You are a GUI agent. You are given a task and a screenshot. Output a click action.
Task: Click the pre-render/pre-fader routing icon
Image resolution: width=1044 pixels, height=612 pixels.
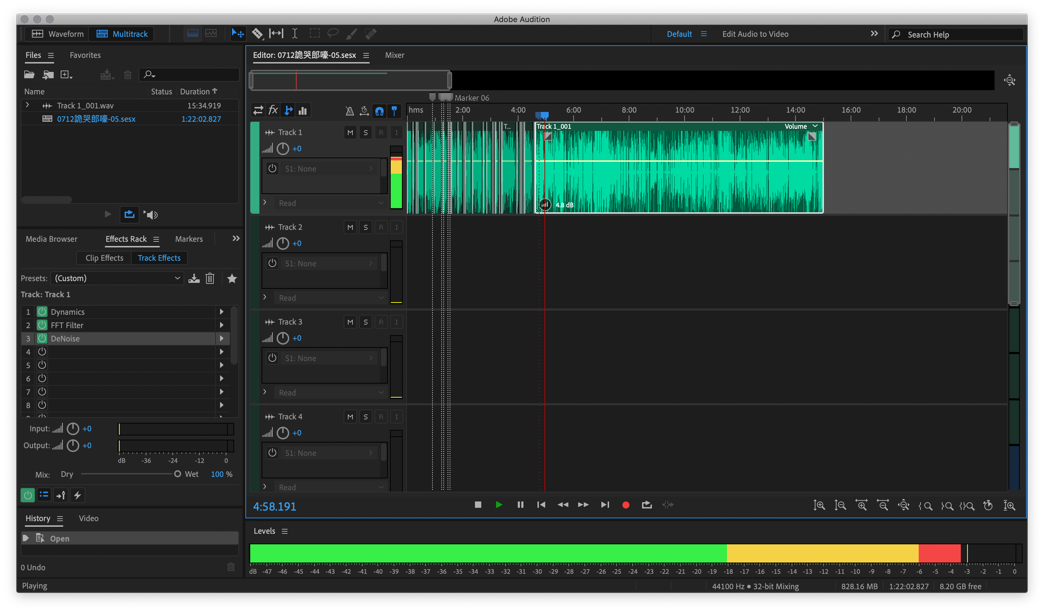point(61,495)
